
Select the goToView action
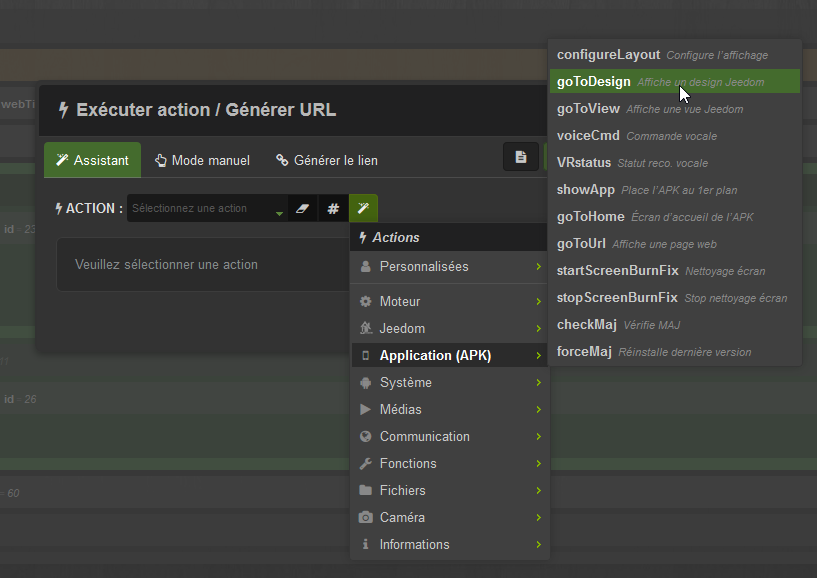[675, 109]
